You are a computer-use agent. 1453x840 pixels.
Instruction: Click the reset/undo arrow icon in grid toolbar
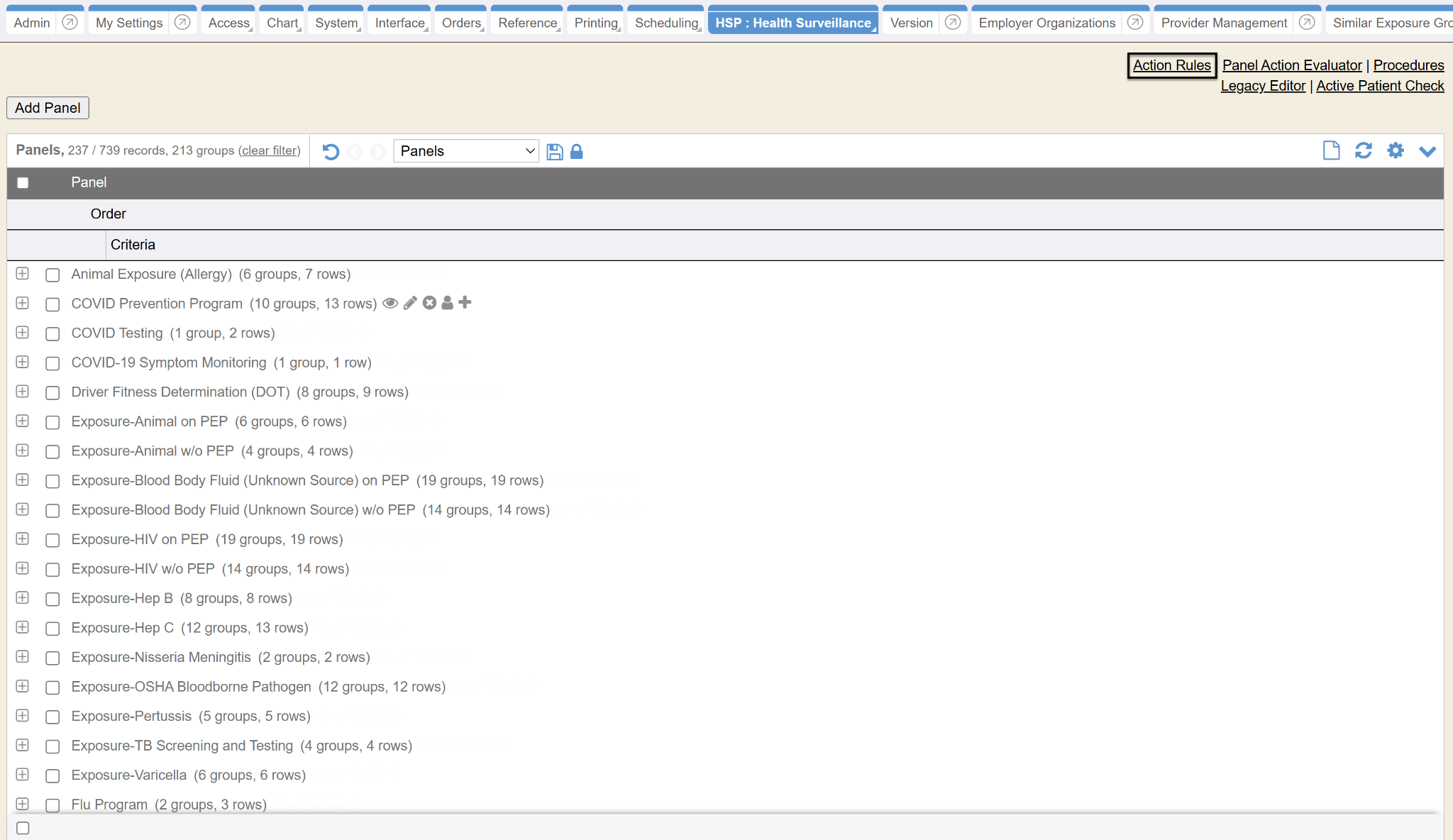[x=331, y=151]
